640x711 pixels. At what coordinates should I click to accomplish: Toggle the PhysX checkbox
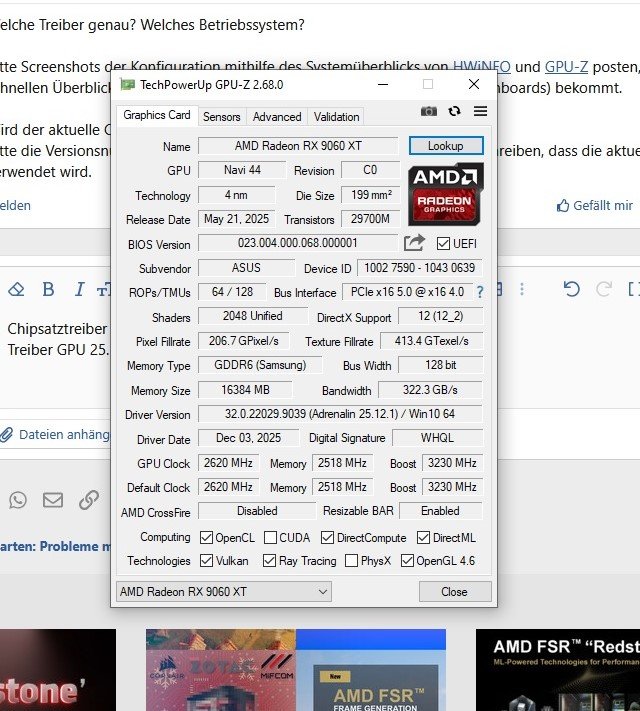(352, 560)
